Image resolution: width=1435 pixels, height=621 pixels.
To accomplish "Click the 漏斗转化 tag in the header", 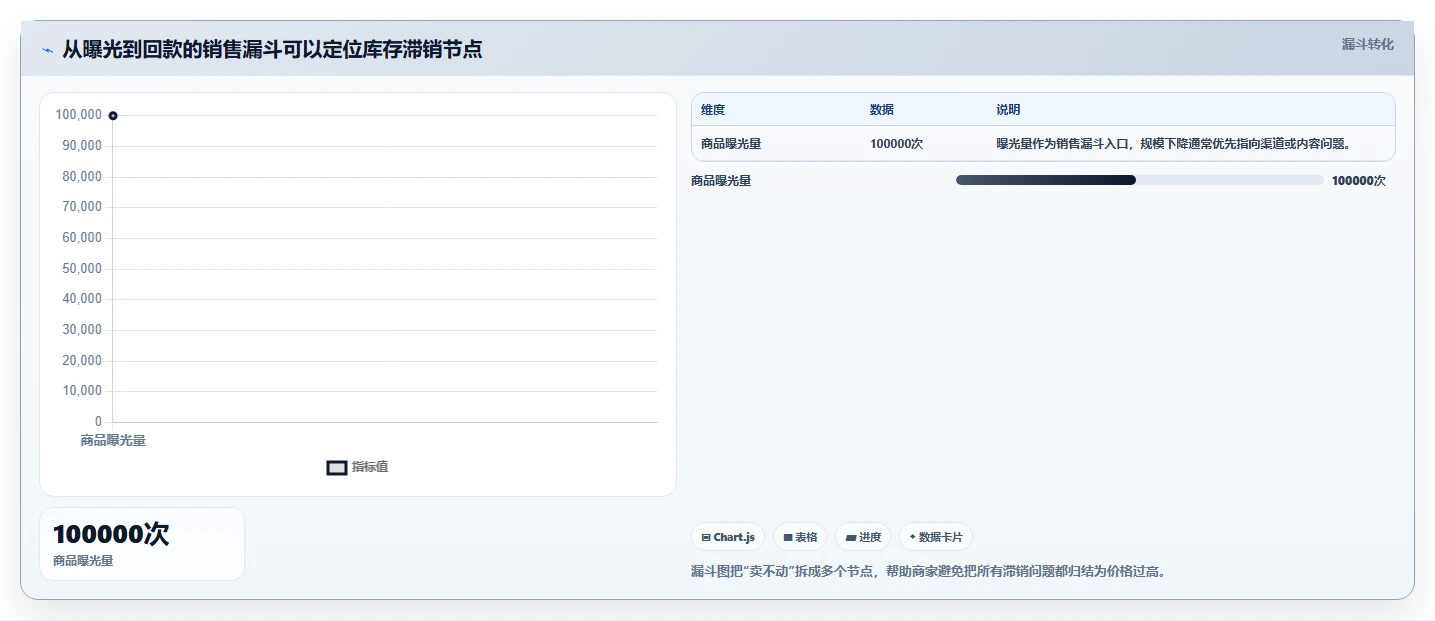I will (1367, 44).
